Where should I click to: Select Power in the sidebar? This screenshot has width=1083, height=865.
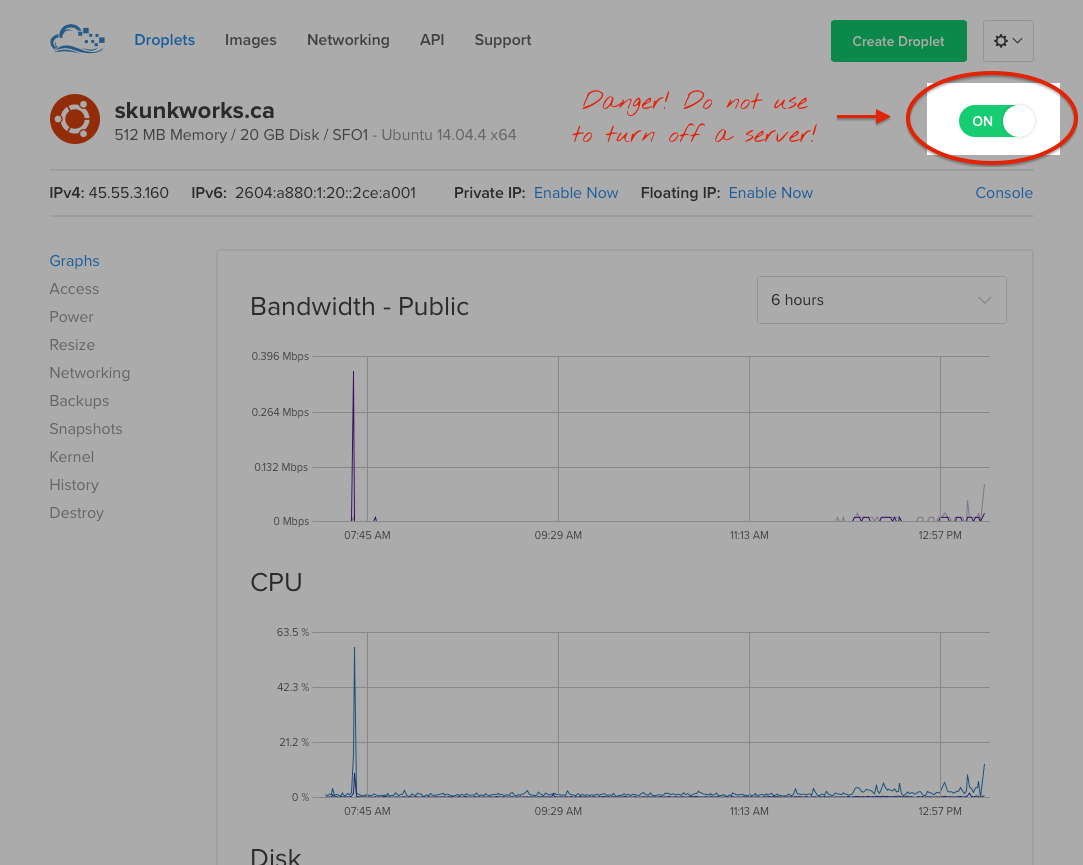click(71, 316)
